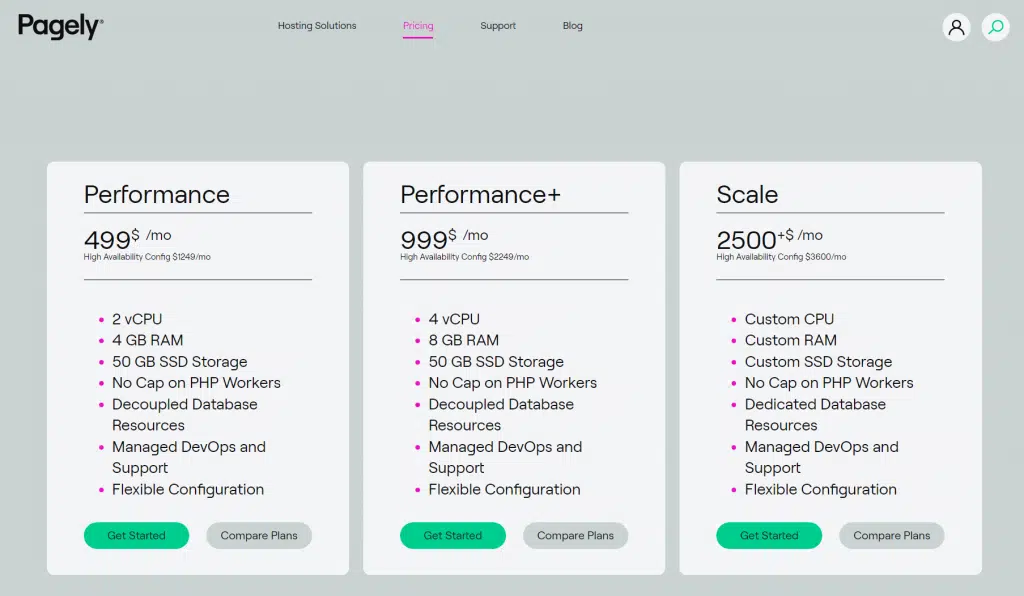Click Managed DevOps and Support in Performance+ card
1024x596 pixels.
coord(505,457)
